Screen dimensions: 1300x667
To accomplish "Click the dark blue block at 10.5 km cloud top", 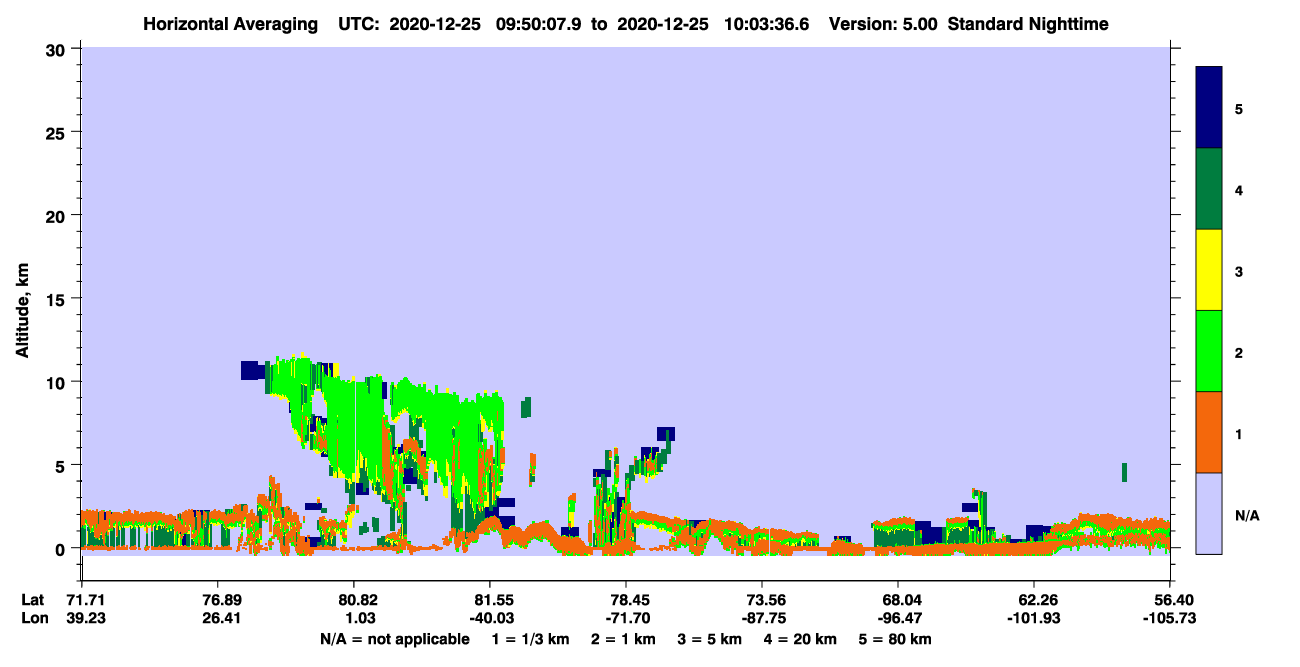I will (253, 371).
